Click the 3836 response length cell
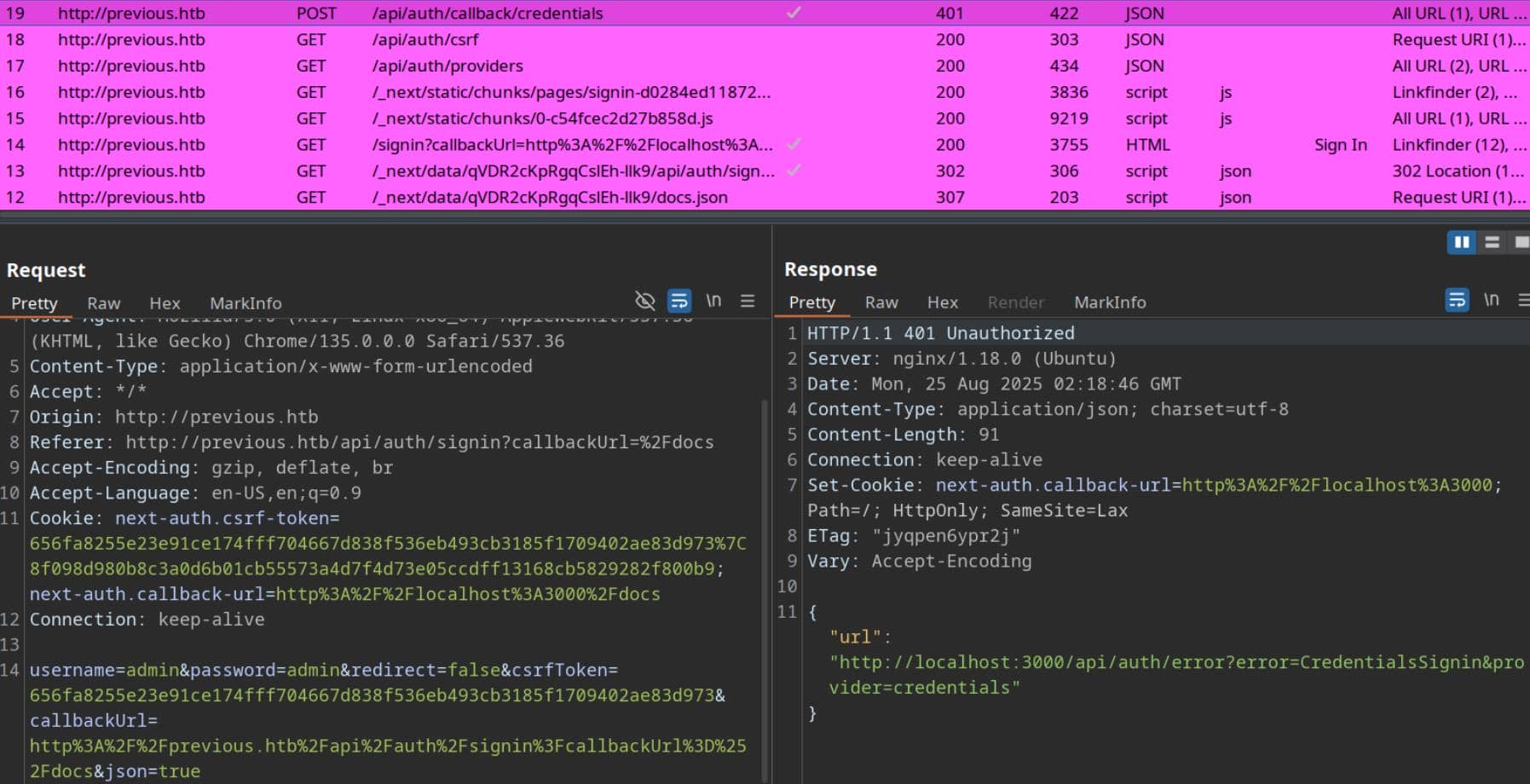 pyautogui.click(x=1069, y=93)
